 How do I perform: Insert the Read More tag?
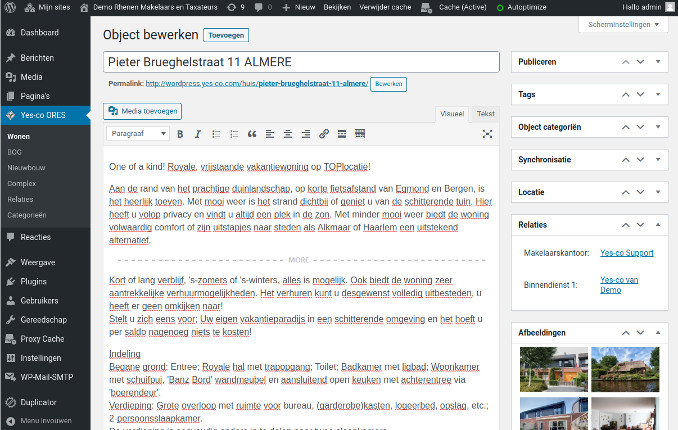tap(342, 134)
